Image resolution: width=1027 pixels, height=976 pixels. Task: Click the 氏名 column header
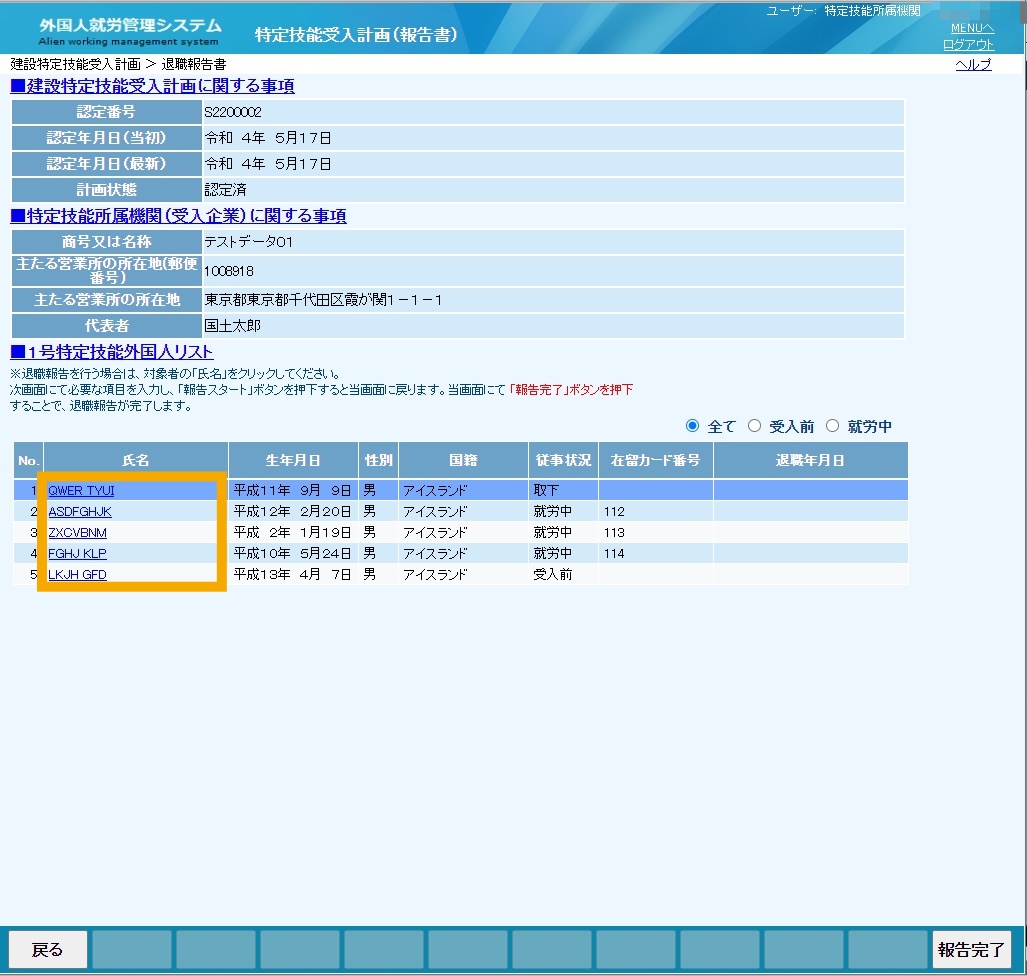tap(136, 460)
